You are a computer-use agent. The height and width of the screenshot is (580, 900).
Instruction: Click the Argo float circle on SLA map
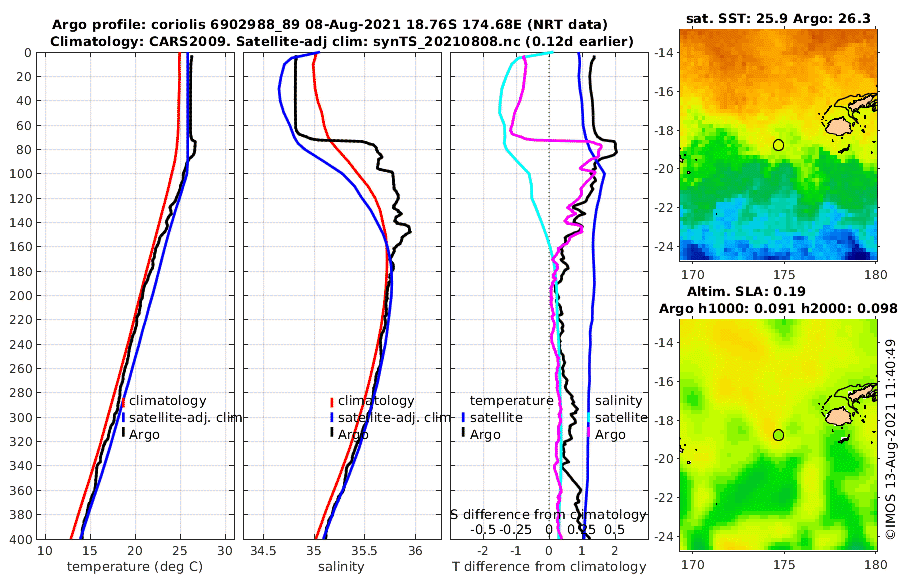click(778, 435)
